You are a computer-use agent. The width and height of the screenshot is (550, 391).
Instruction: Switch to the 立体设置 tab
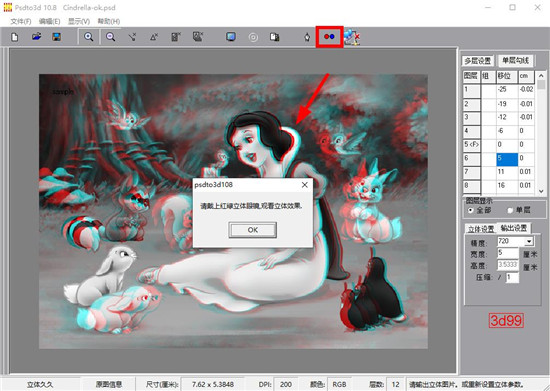[481, 229]
